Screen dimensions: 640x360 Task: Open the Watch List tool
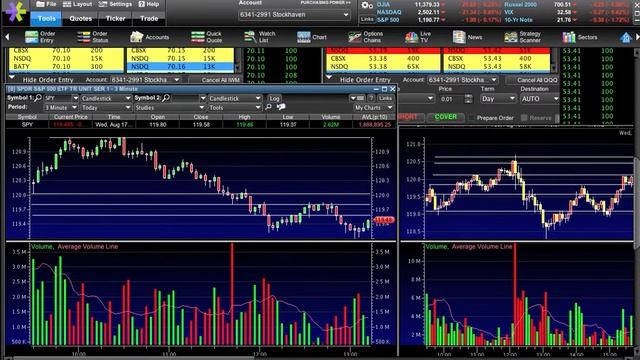click(x=260, y=37)
